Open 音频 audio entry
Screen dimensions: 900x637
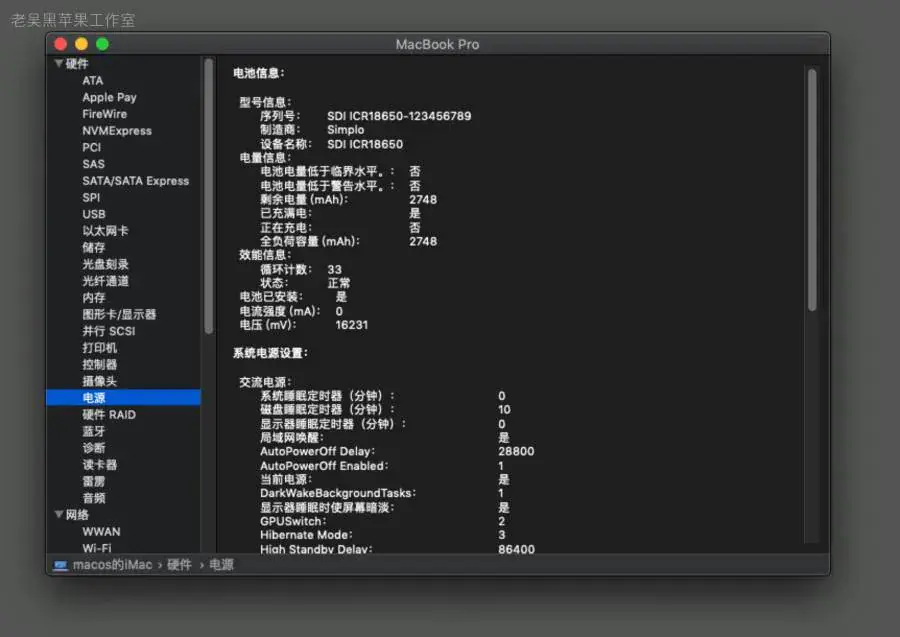tap(94, 498)
